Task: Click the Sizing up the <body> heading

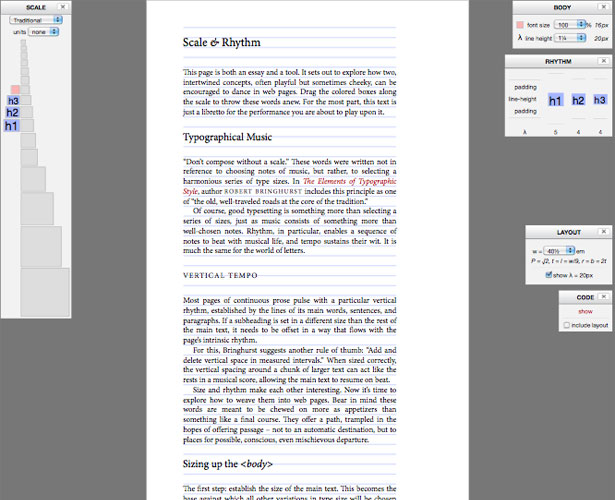Action: 227,464
